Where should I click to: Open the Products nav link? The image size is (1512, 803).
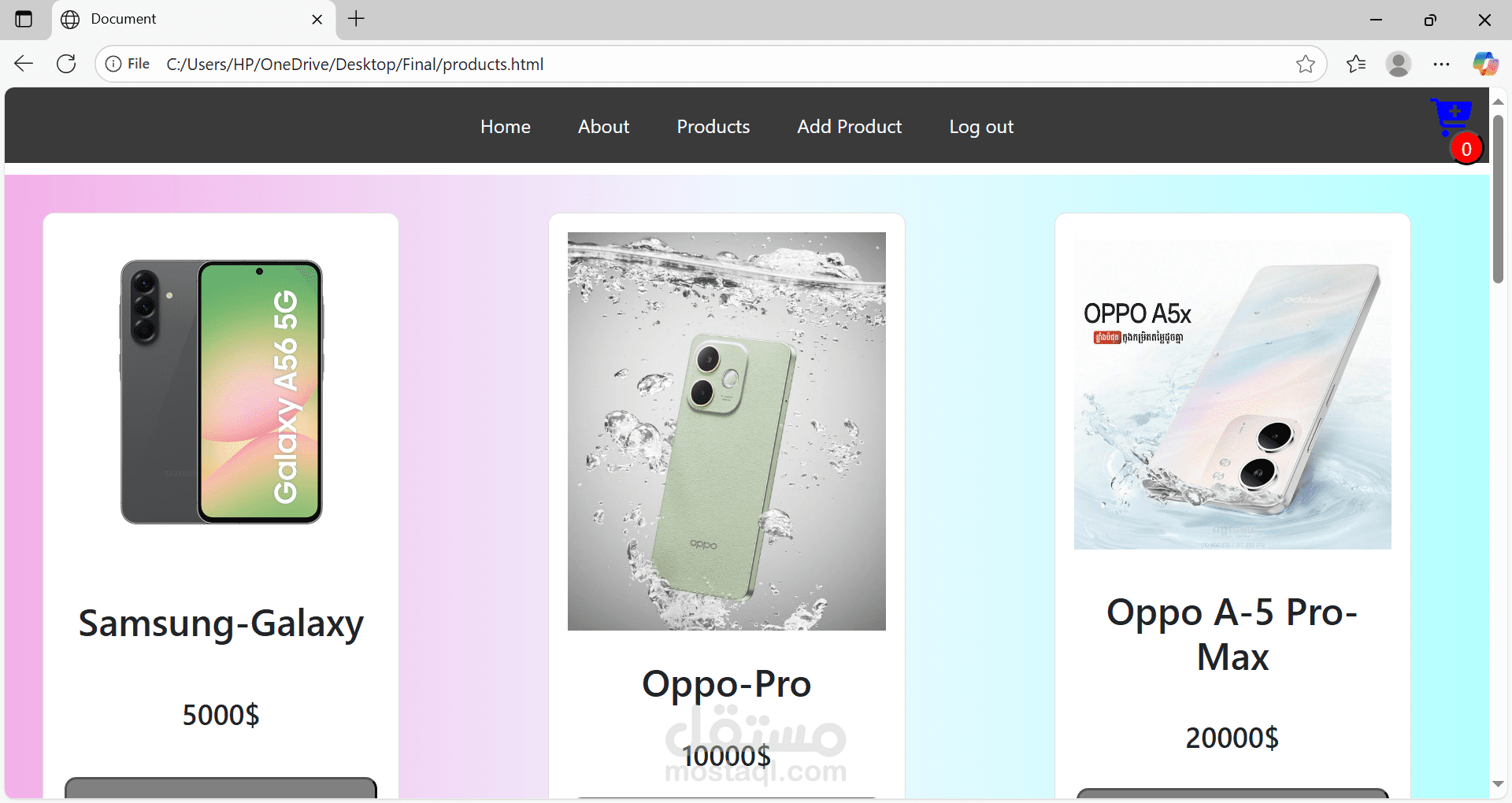coord(713,127)
